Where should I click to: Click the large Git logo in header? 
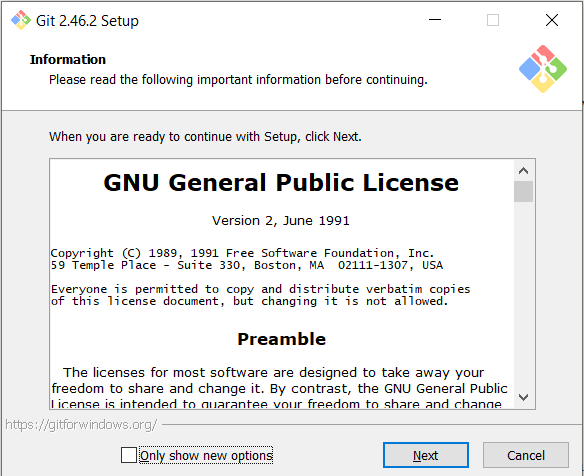coord(543,69)
